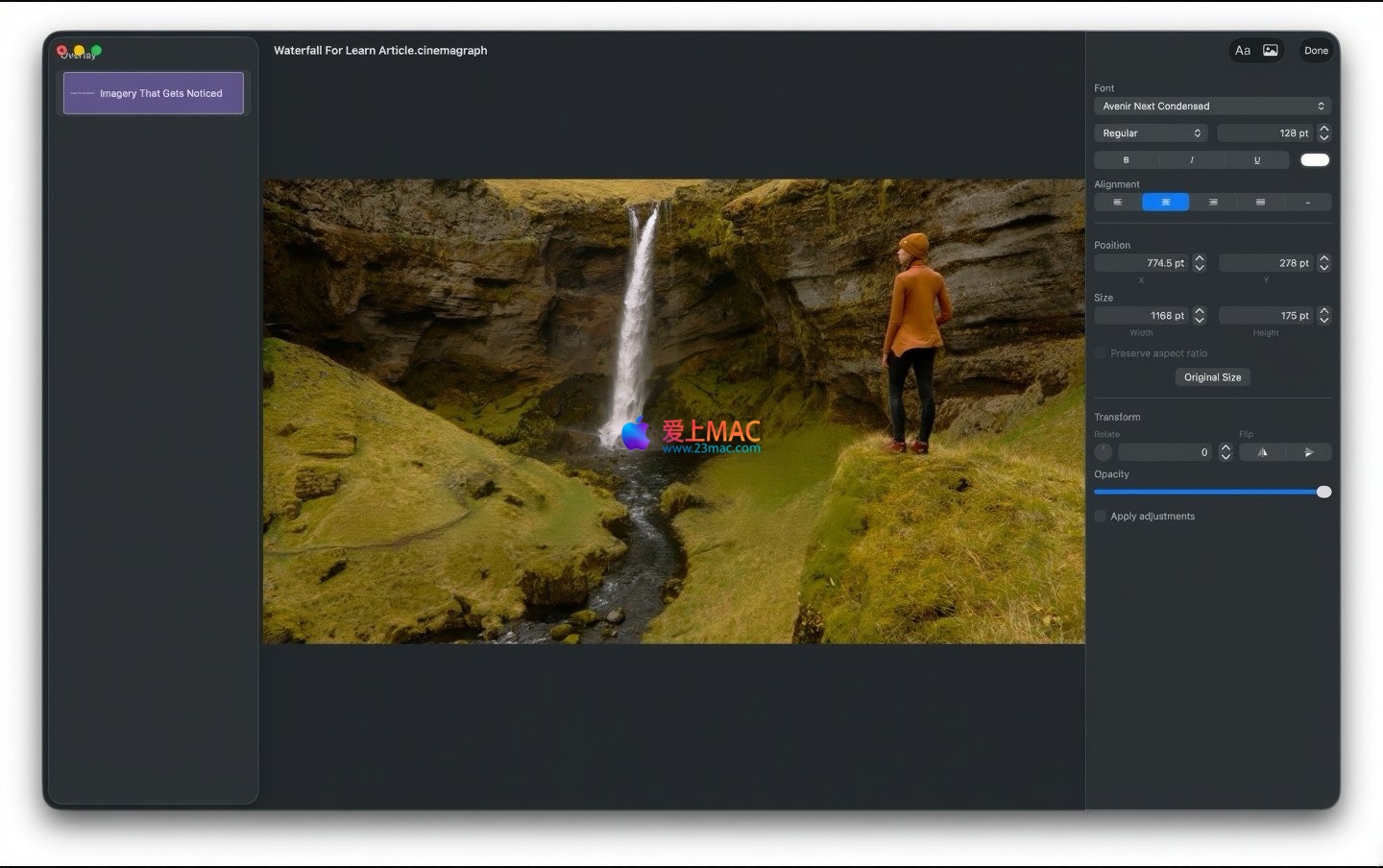Toggle italic text style

click(1192, 160)
